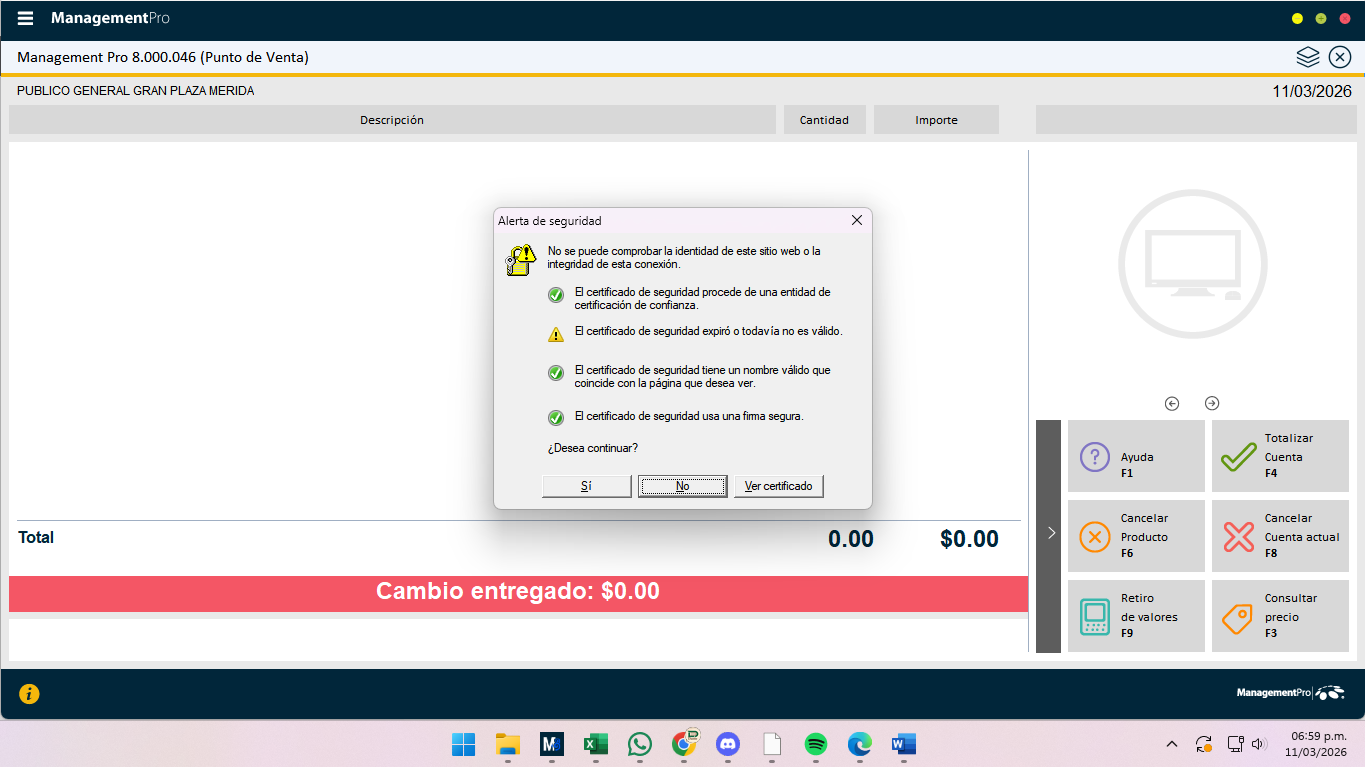
Task: Choose No in the security alert dialog
Action: [x=682, y=486]
